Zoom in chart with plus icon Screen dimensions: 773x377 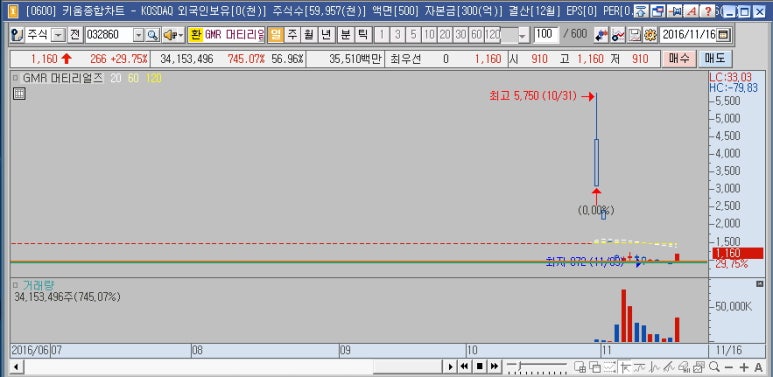744,367
